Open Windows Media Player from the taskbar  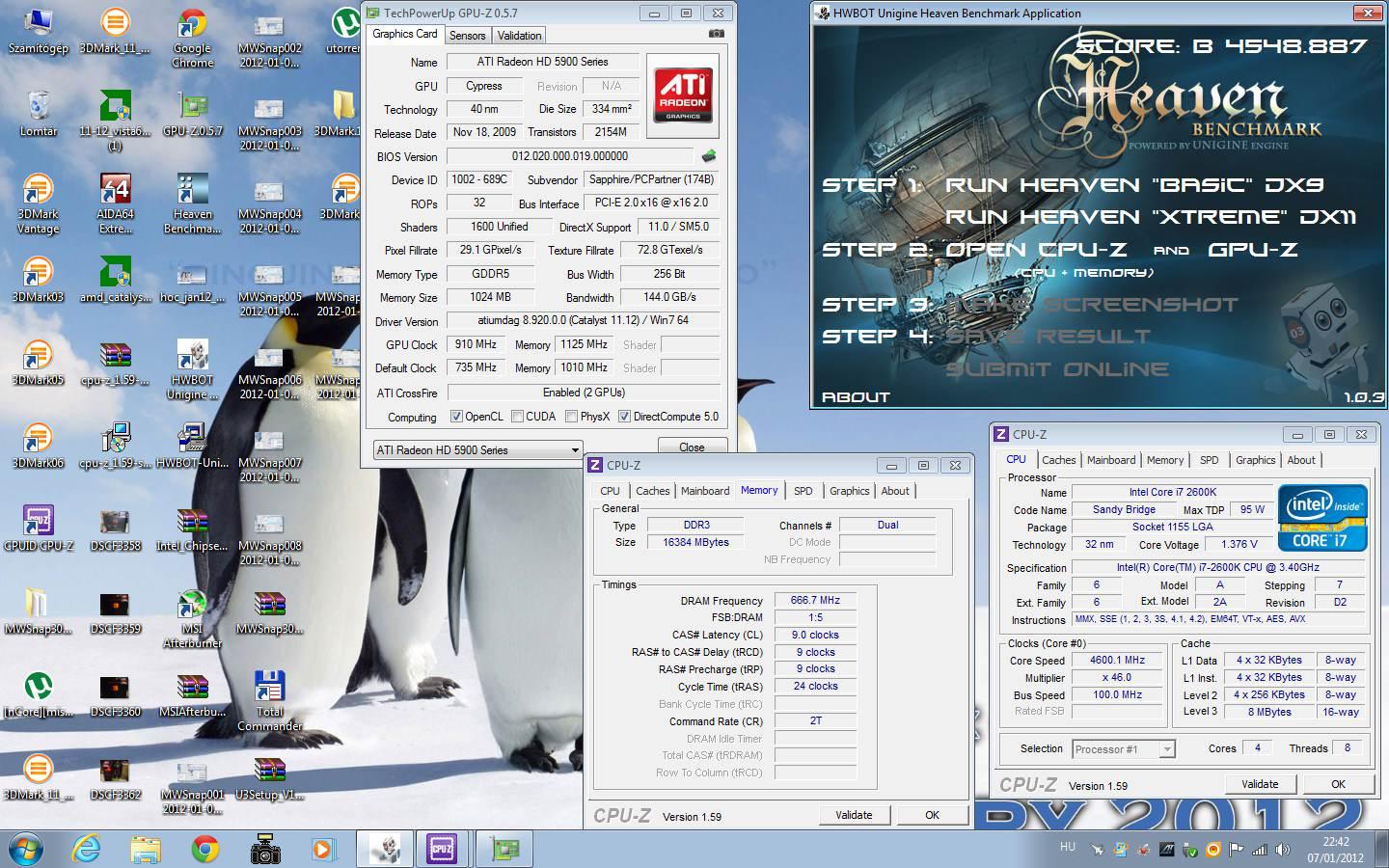click(322, 849)
